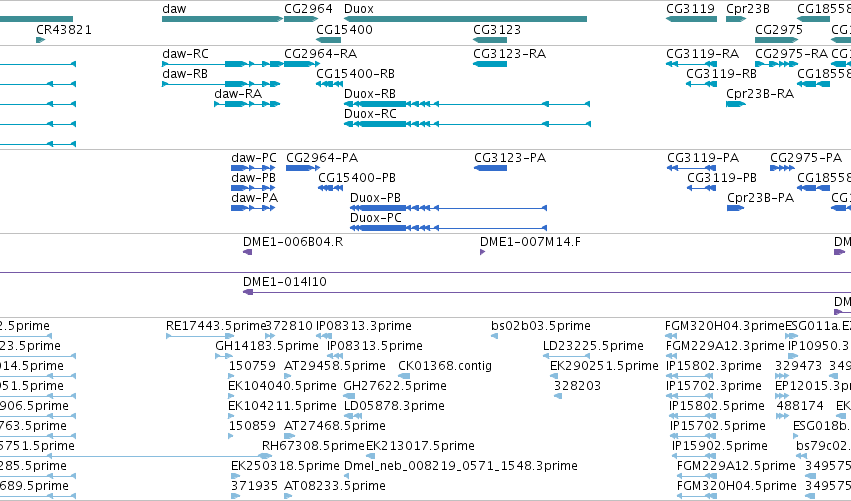Click the CG3119-RB transcript label
Image resolution: width=851 pixels, height=501 pixels.
tap(721, 74)
